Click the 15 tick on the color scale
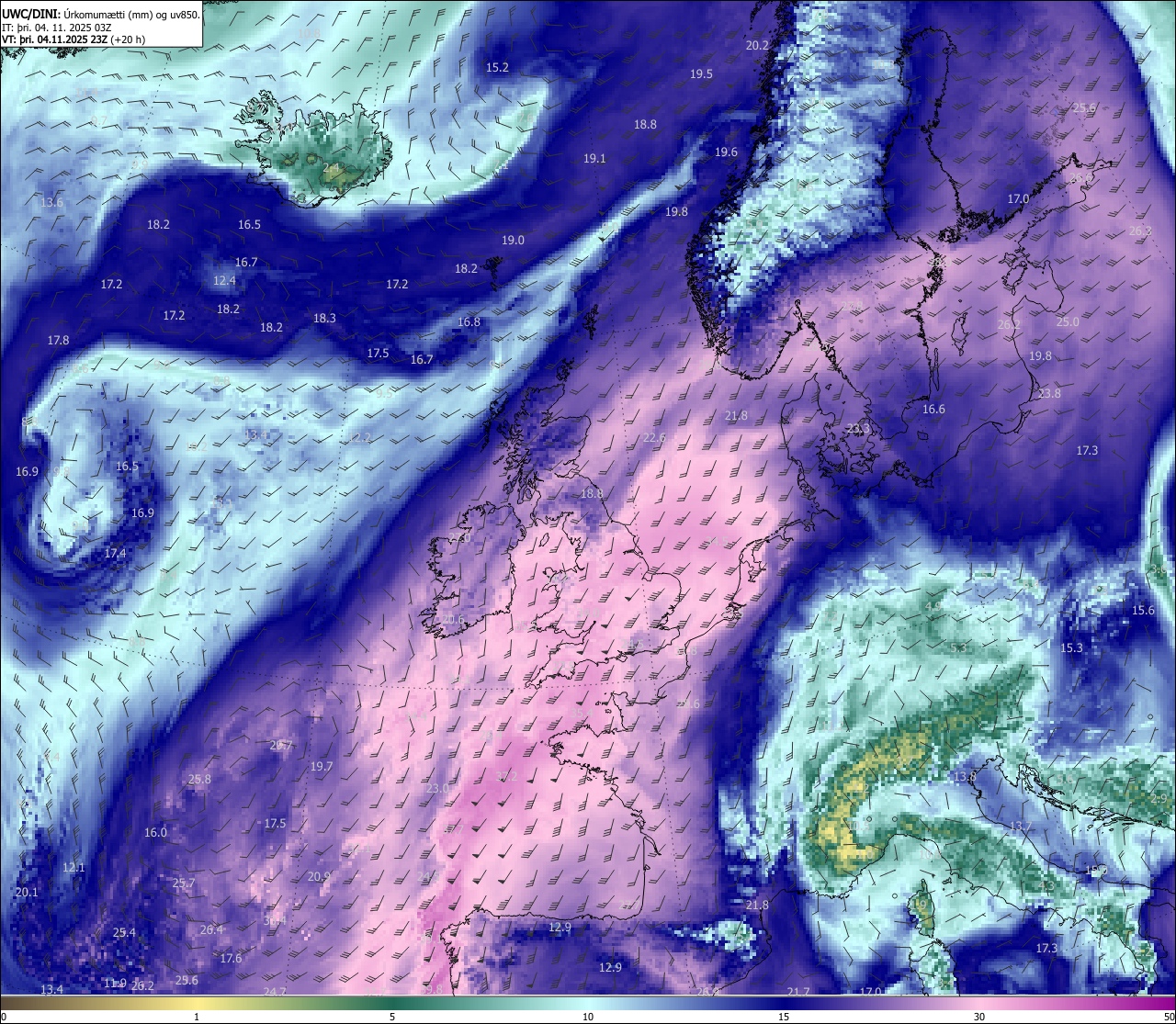1176x1024 pixels. pyautogui.click(x=784, y=1017)
